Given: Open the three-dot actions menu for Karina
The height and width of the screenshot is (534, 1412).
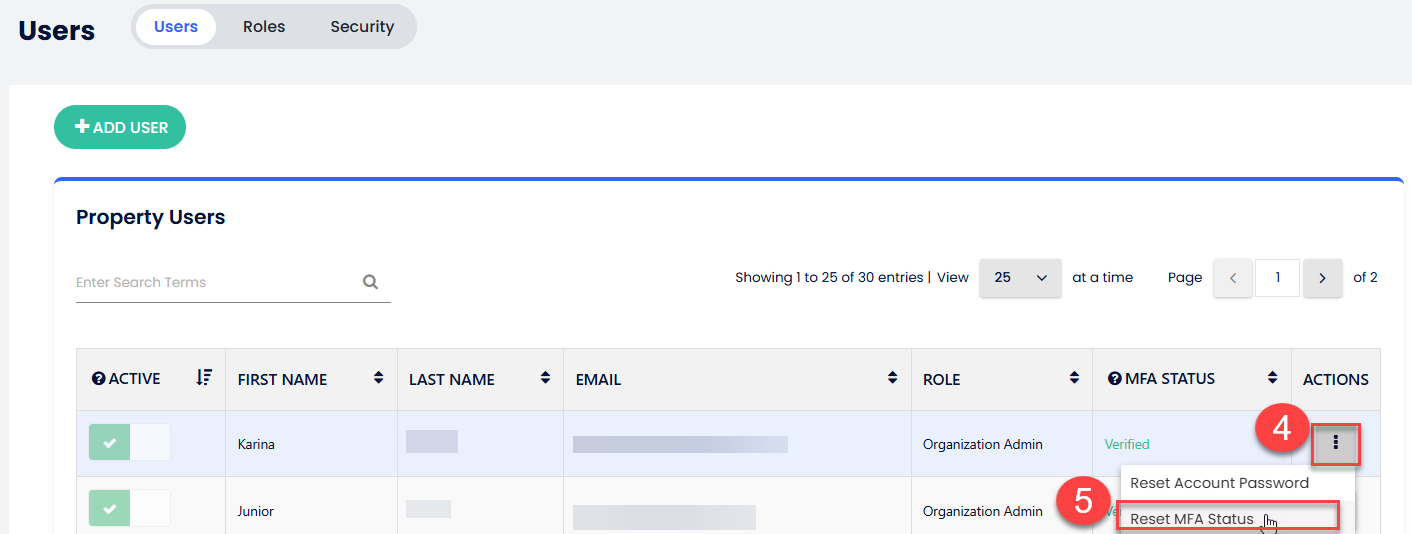Looking at the screenshot, I should pos(1335,443).
